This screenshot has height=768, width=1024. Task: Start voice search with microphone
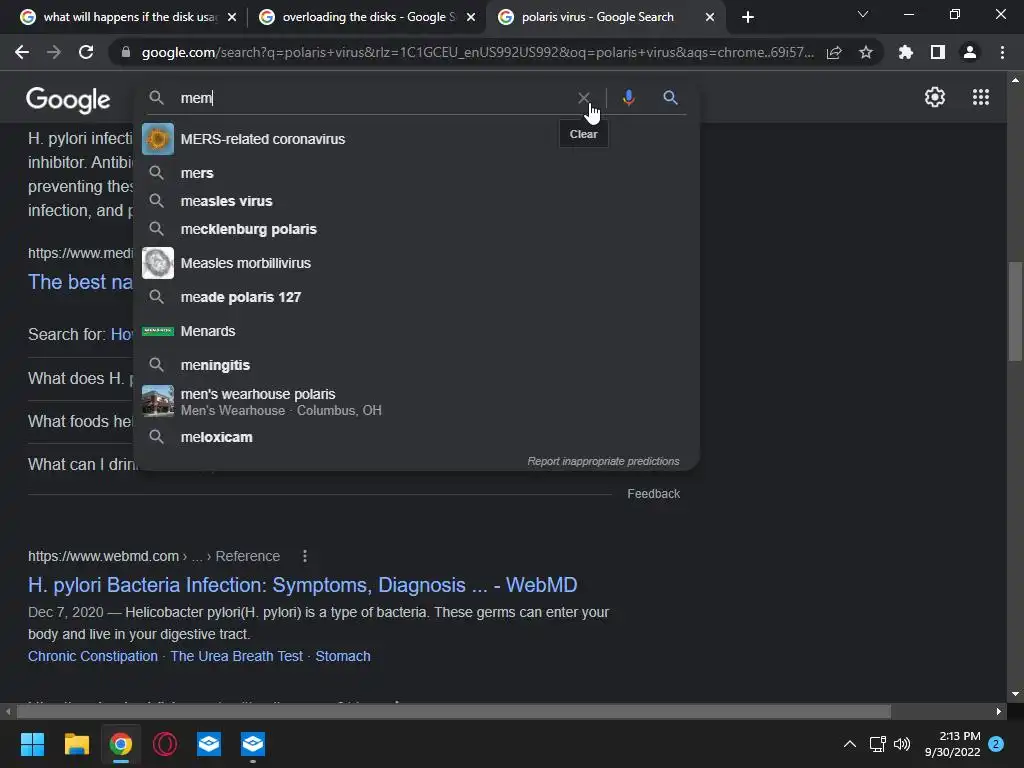pos(628,98)
